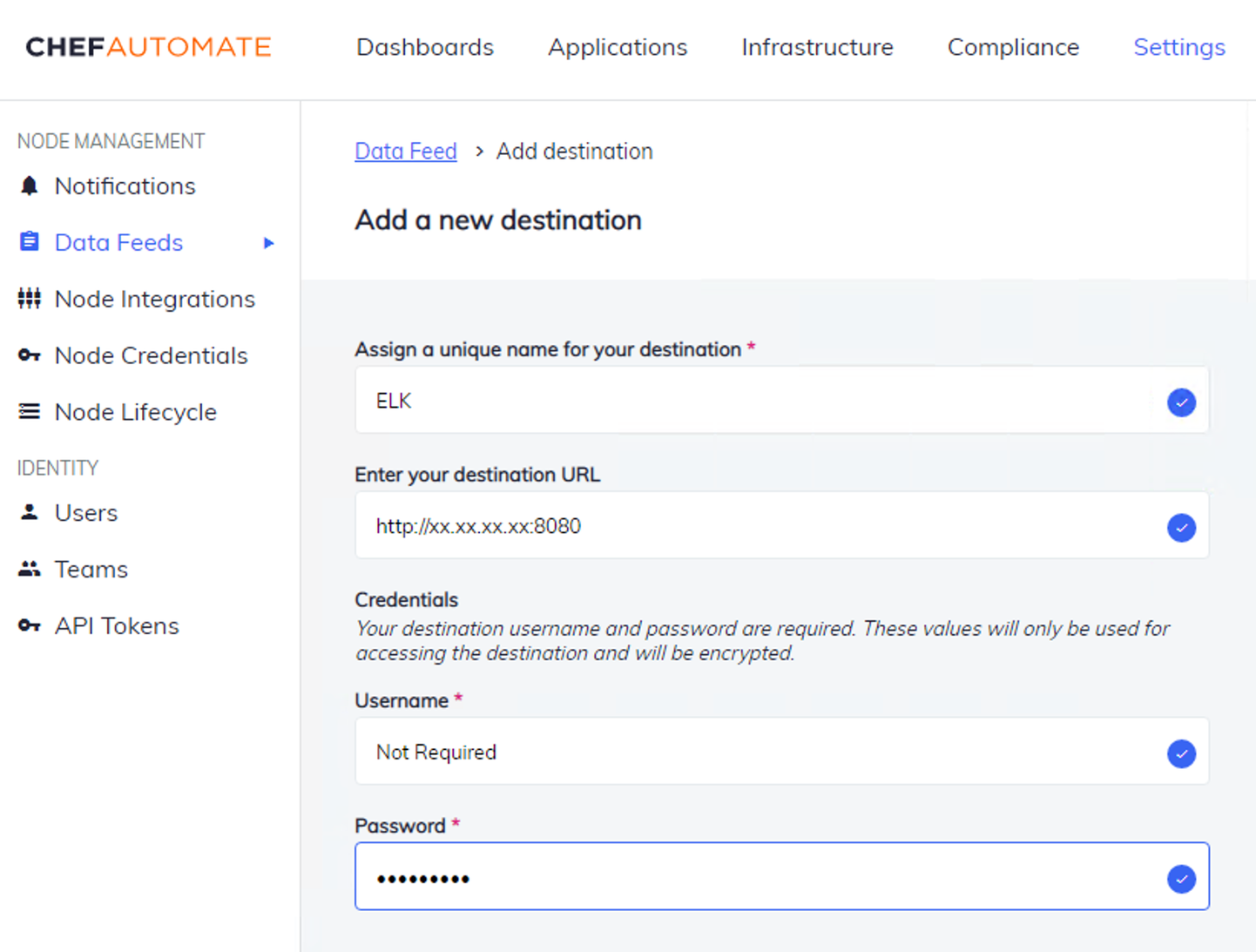Click the checkmark in the destination name field
Image resolution: width=1256 pixels, height=952 pixels.
click(x=1181, y=402)
